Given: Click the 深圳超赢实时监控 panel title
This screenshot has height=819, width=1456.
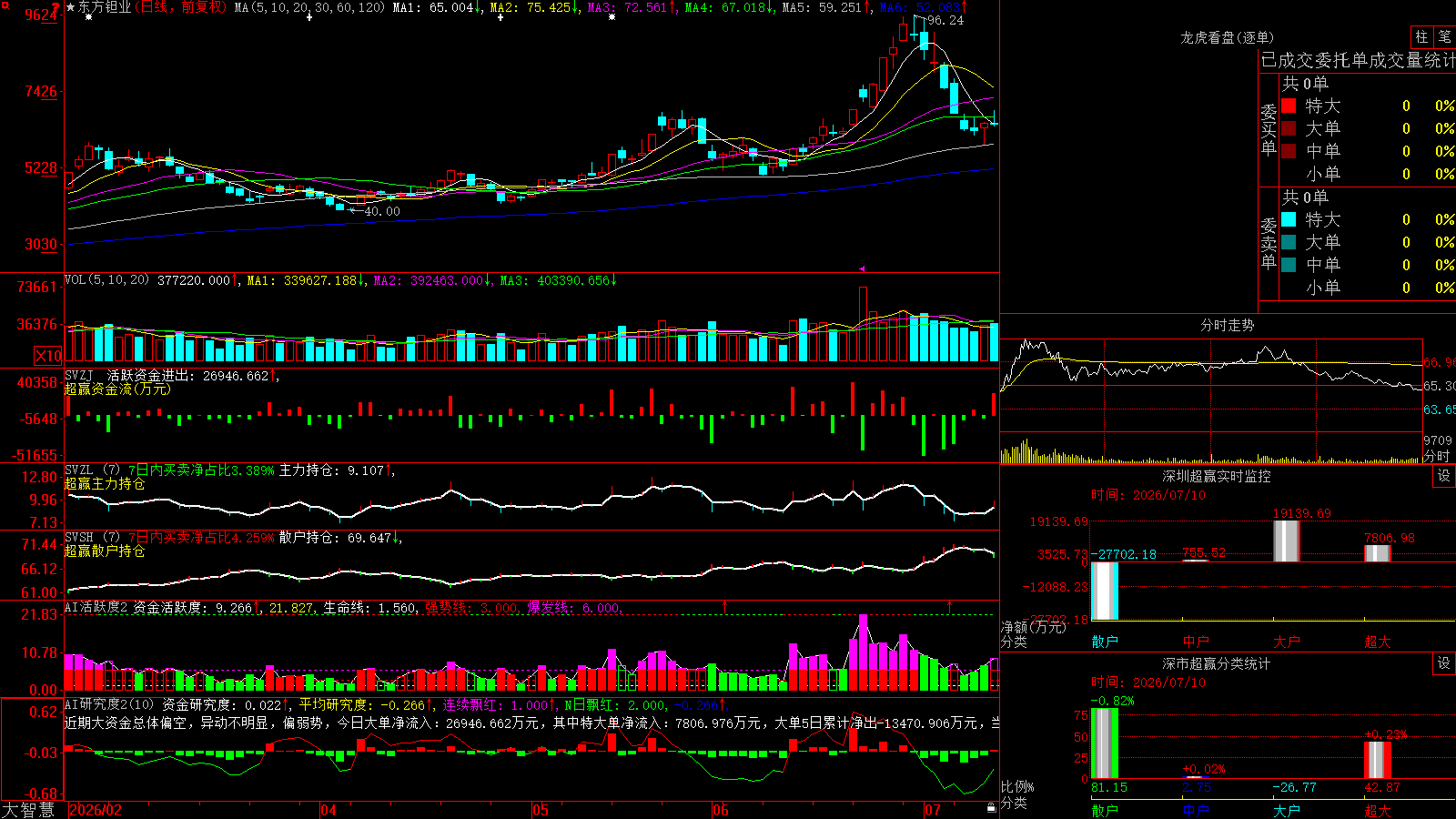Looking at the screenshot, I should (1216, 476).
